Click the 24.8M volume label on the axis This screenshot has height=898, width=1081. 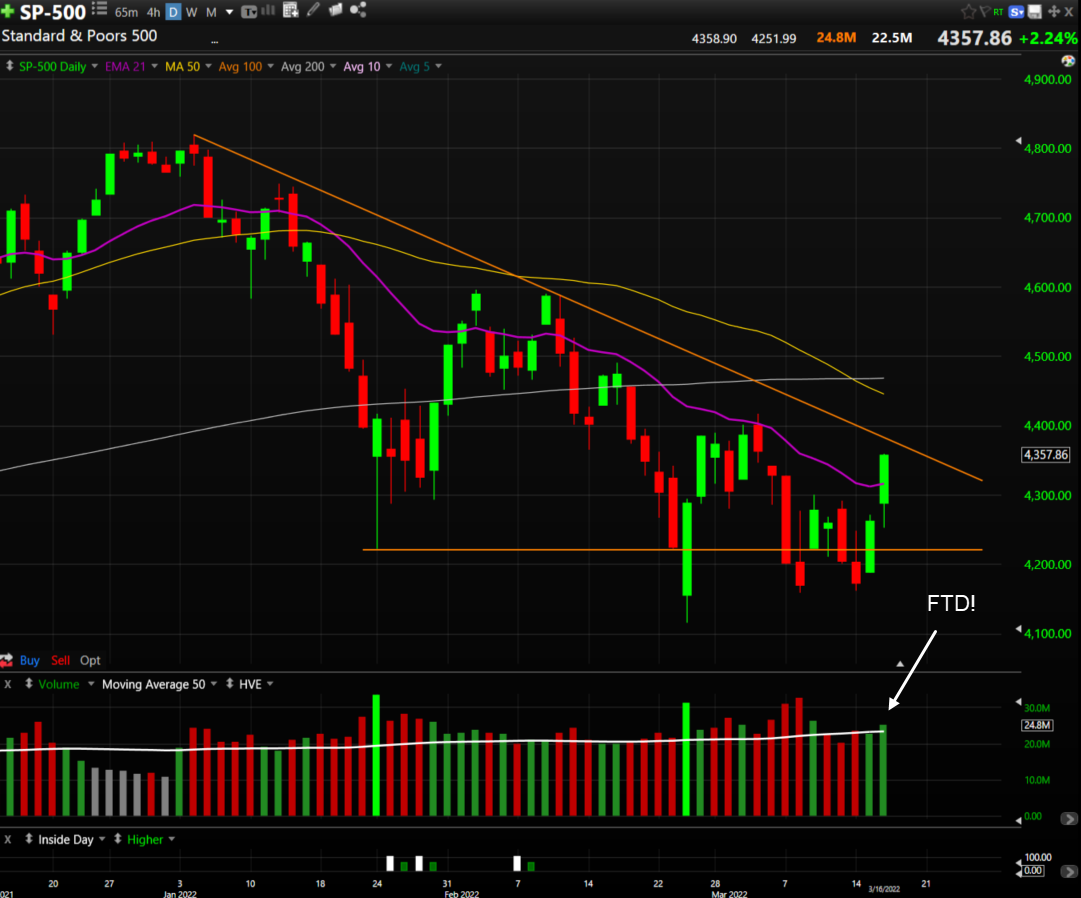tap(1037, 725)
